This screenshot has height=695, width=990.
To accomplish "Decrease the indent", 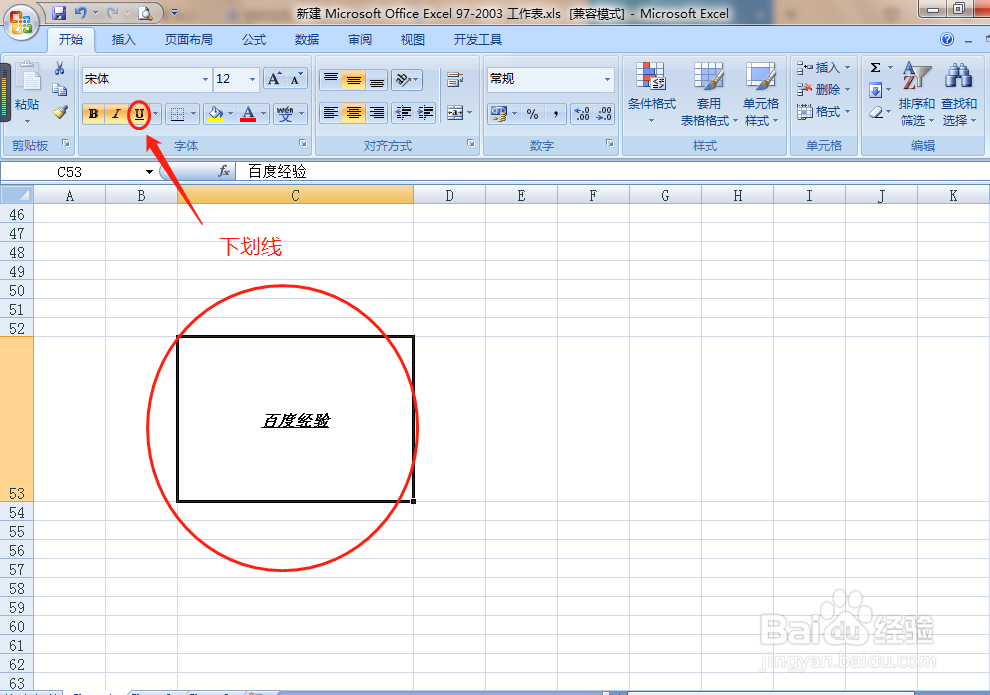I will coord(403,113).
